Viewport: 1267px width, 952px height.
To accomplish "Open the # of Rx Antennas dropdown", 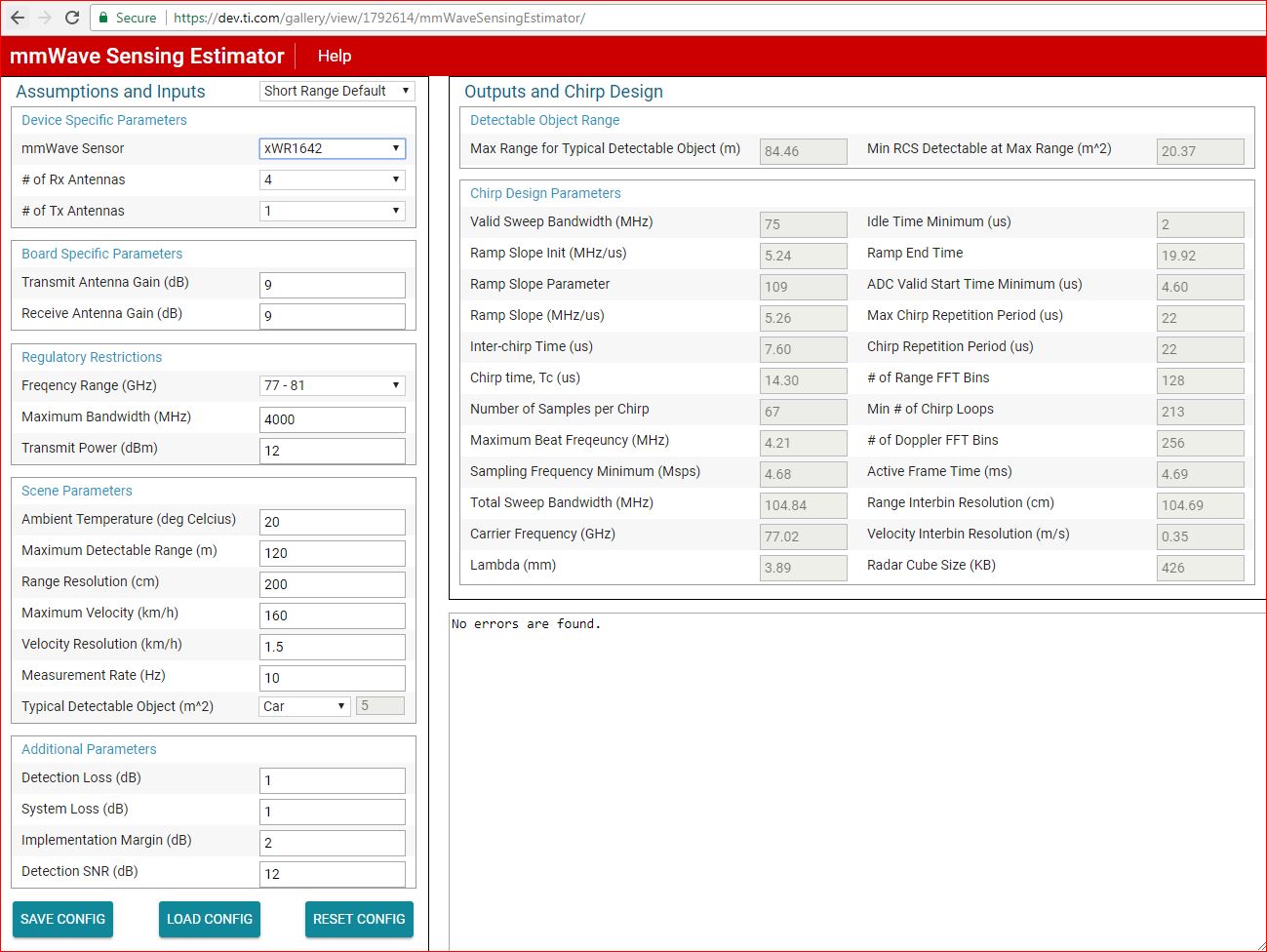I will click(x=333, y=179).
